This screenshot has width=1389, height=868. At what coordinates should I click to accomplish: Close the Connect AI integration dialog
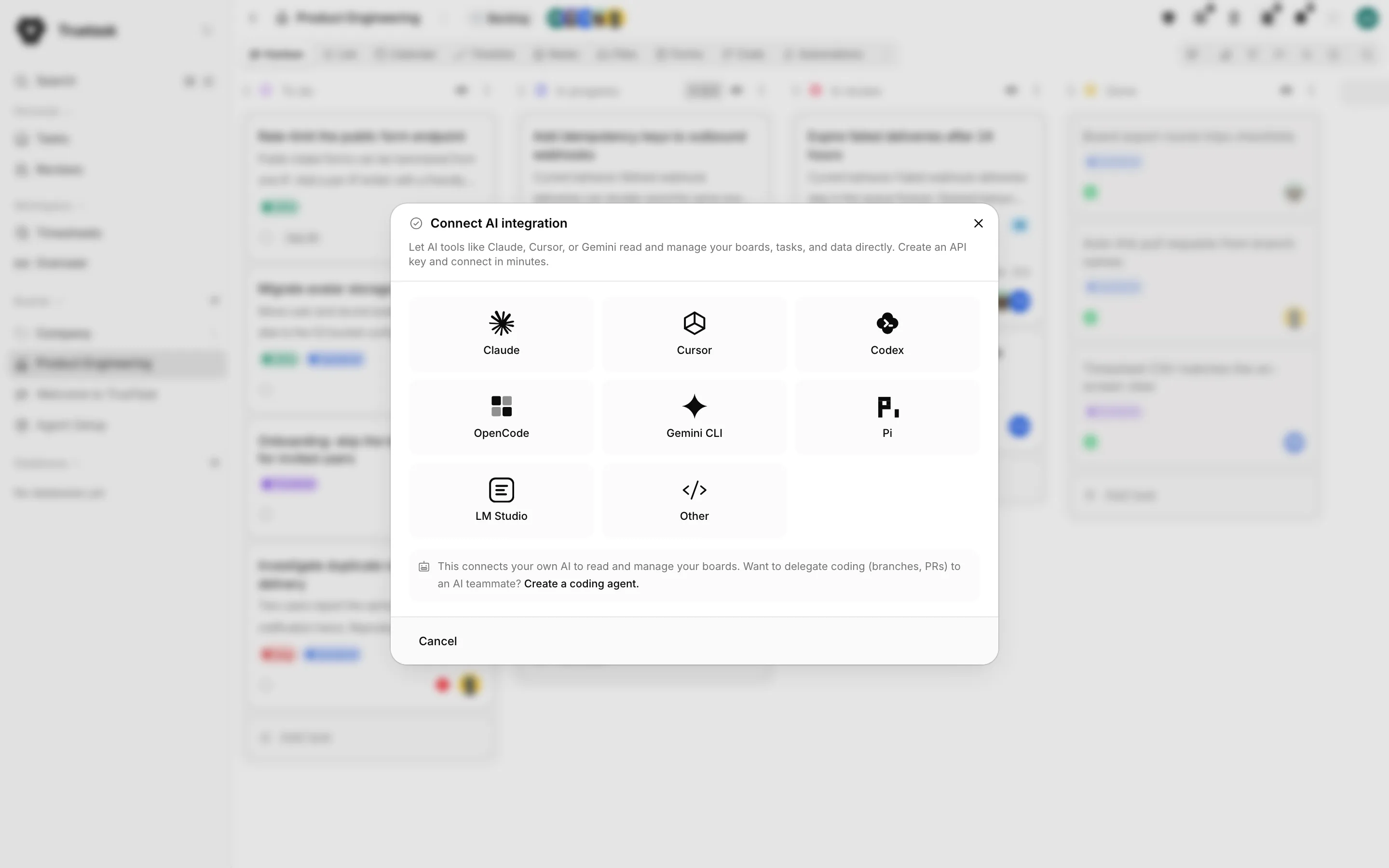[979, 223]
